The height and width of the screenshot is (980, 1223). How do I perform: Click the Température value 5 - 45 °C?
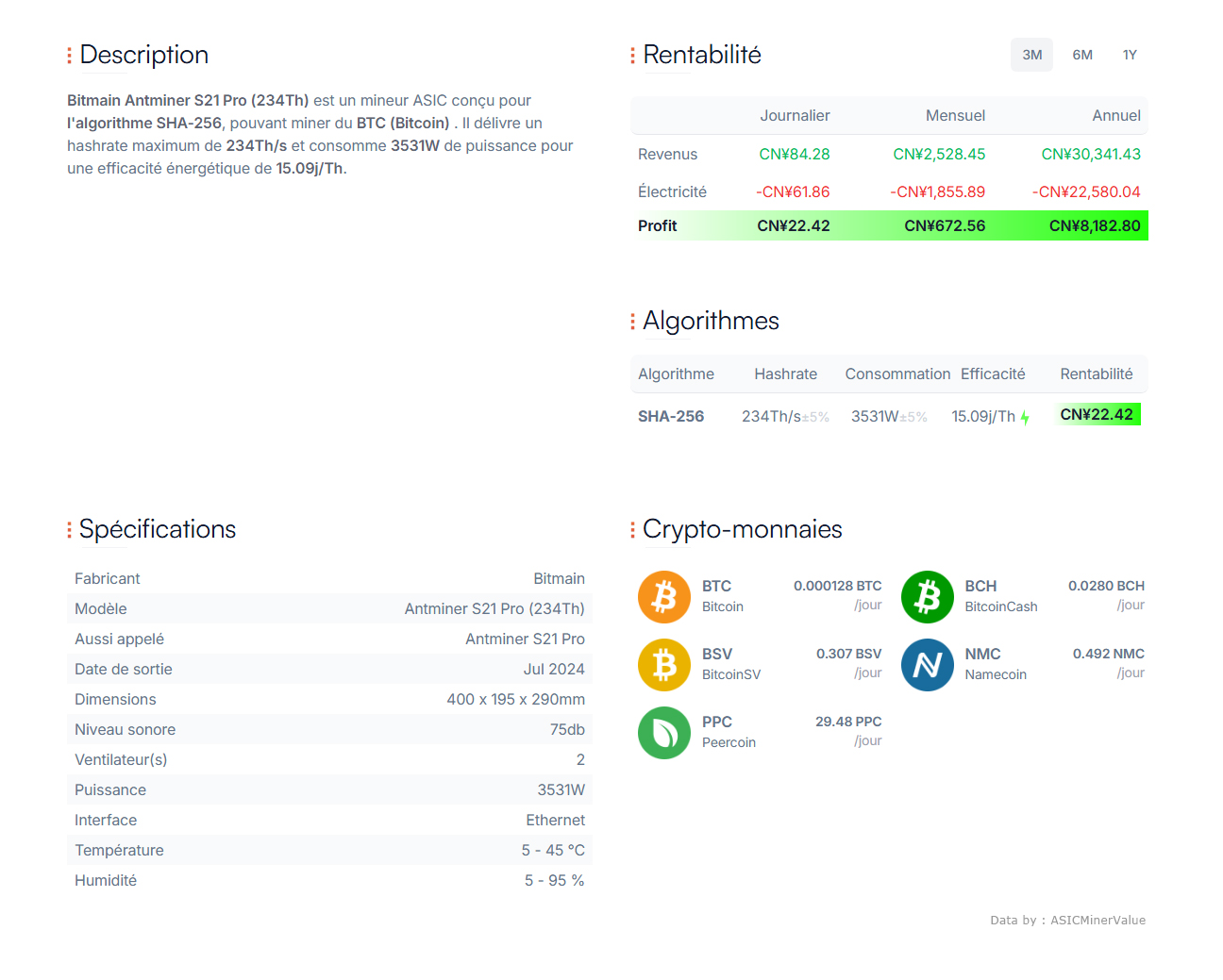point(553,850)
